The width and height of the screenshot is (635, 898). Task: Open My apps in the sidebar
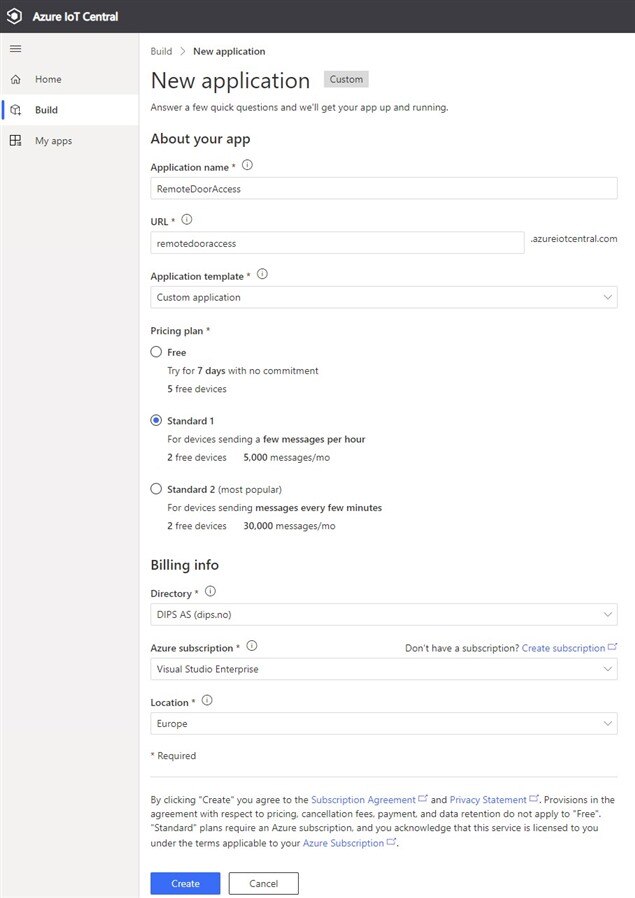(53, 141)
